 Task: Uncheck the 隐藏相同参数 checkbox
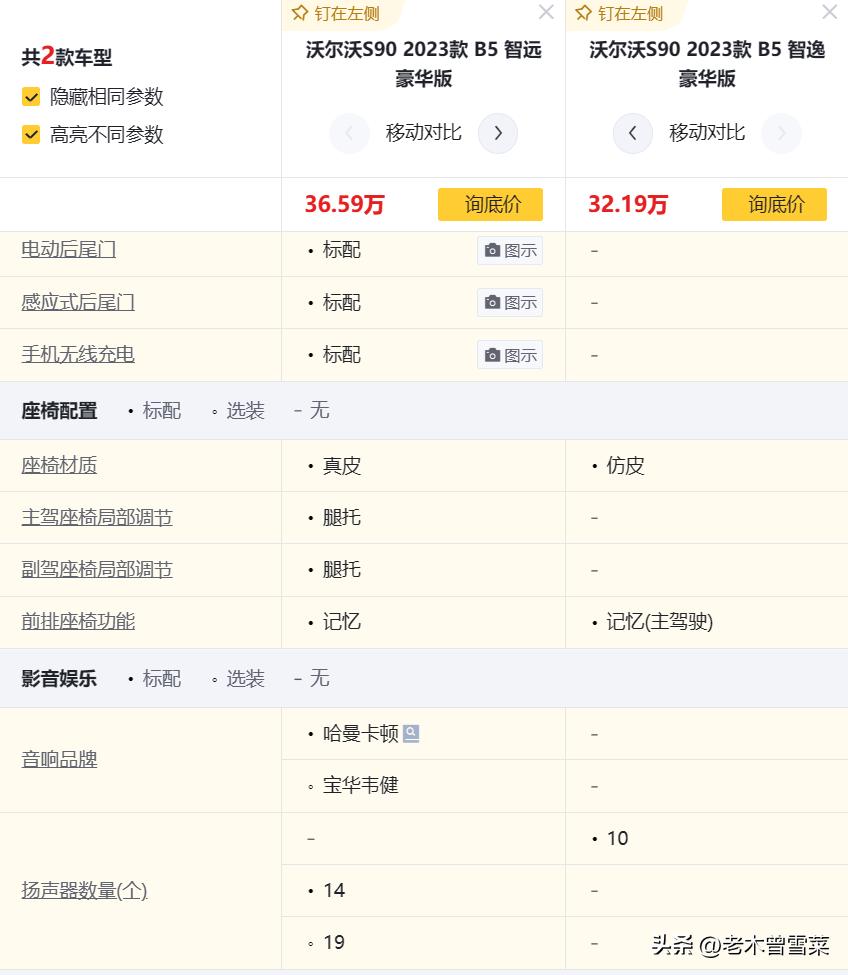[29, 97]
